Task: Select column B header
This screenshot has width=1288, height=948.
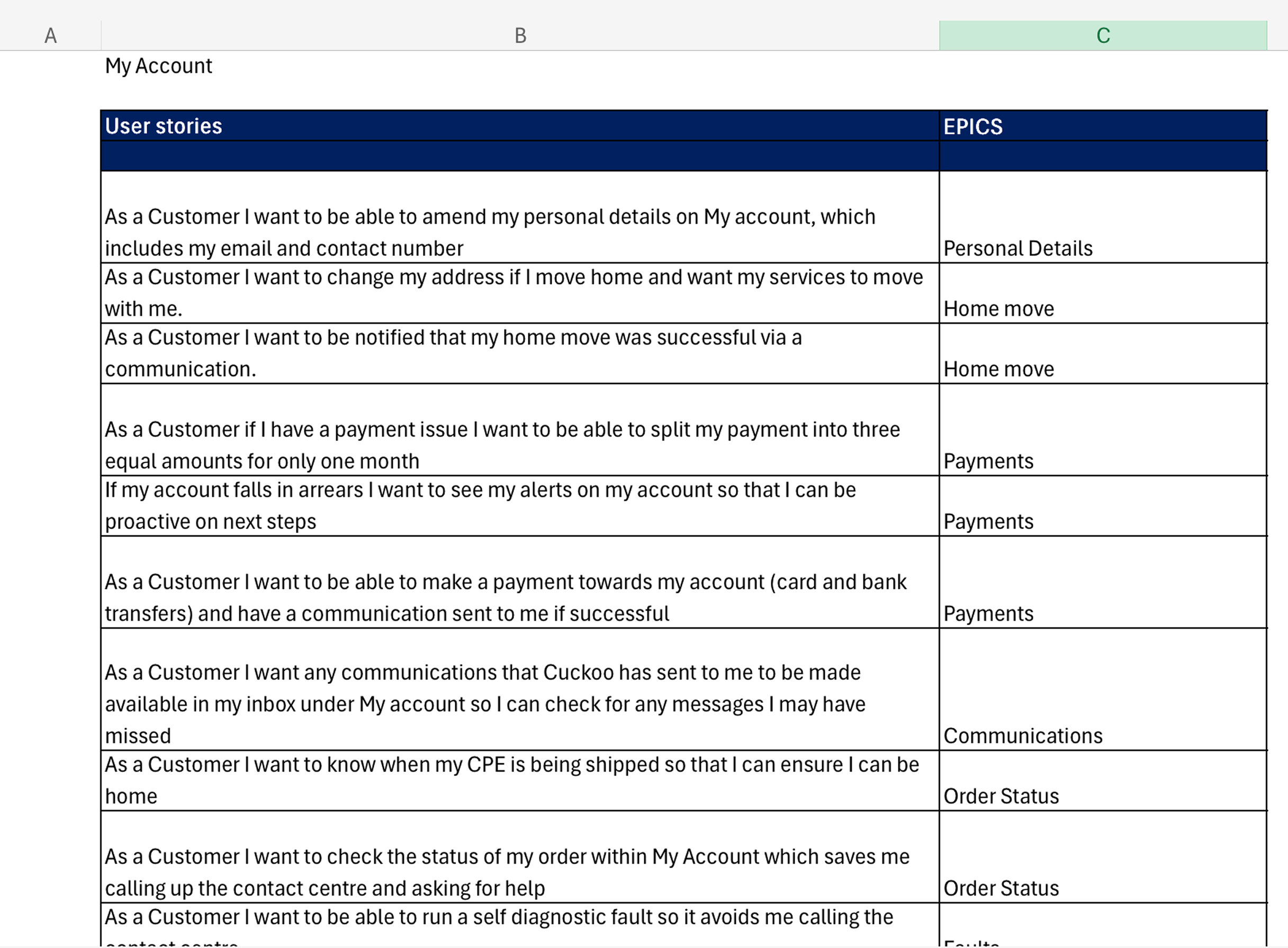Action: [x=520, y=35]
